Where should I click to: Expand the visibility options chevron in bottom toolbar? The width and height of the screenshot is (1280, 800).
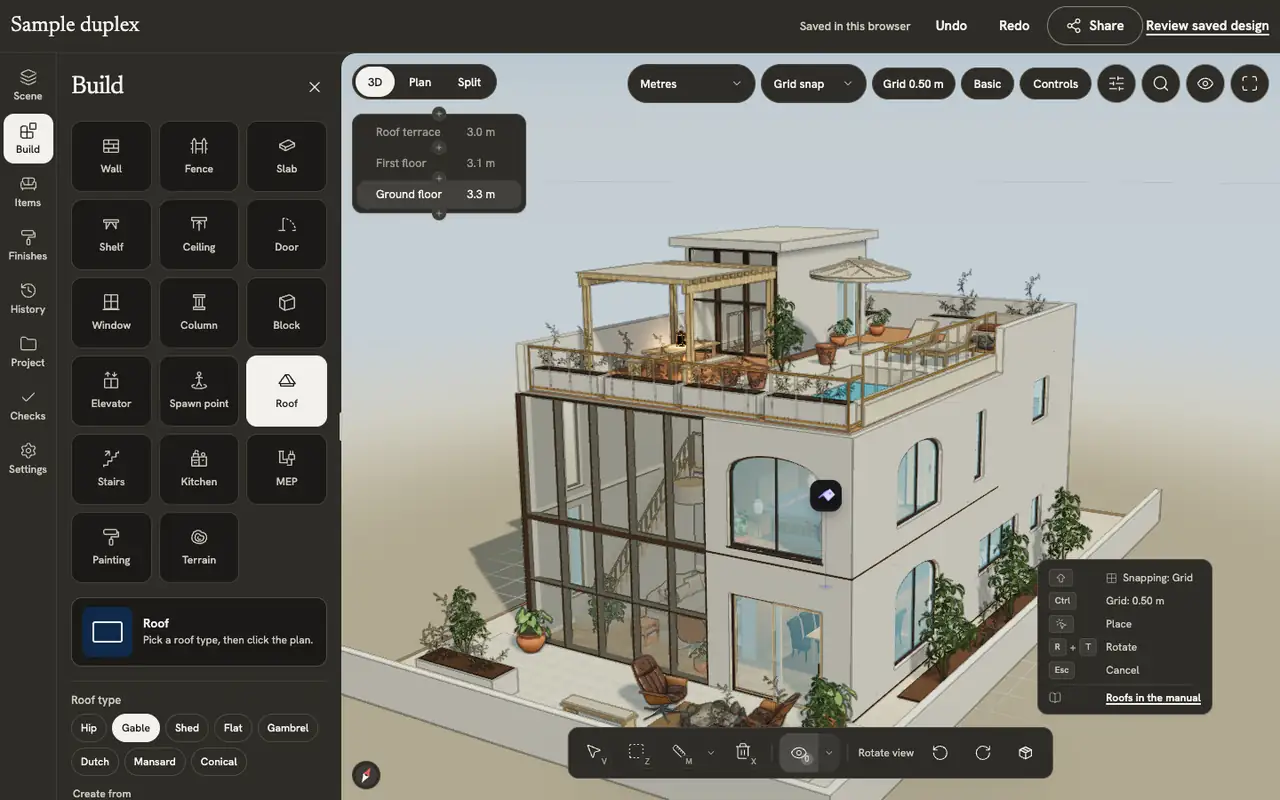click(829, 753)
